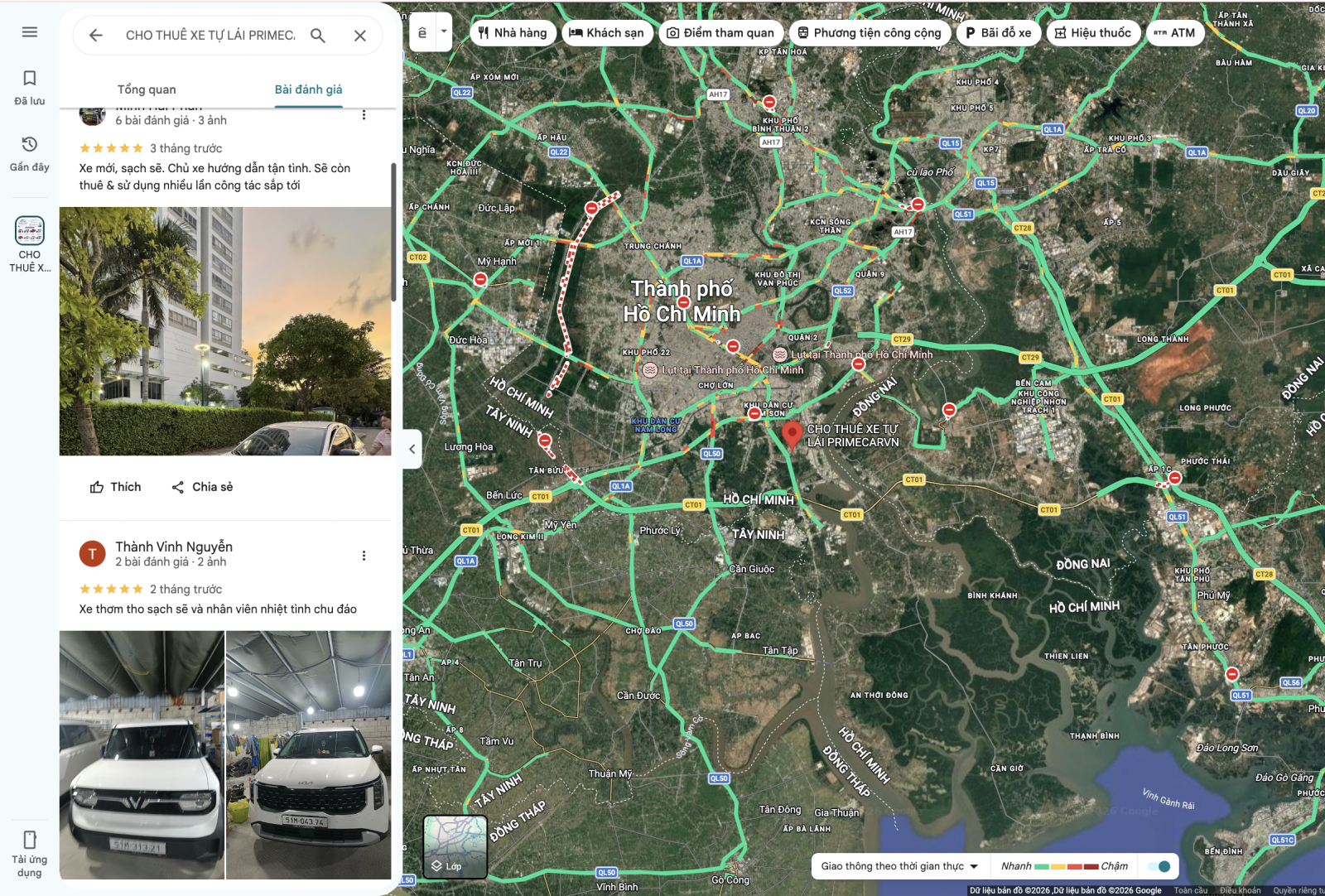1325x896 pixels.
Task: Click the Thành Vinh Nguyễn reviewer name
Action: coord(174,547)
